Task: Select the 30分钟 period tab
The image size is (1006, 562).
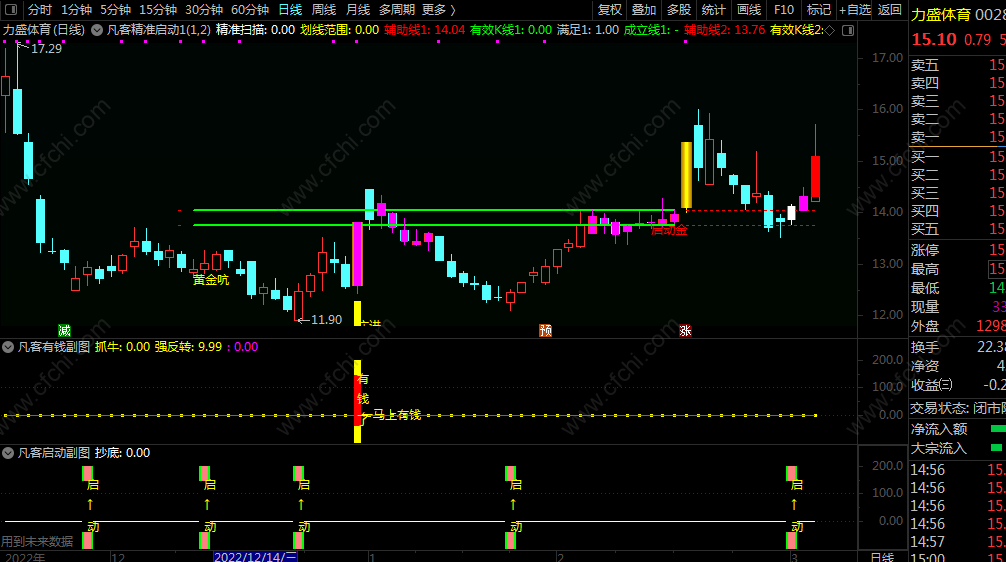Action: 204,10
